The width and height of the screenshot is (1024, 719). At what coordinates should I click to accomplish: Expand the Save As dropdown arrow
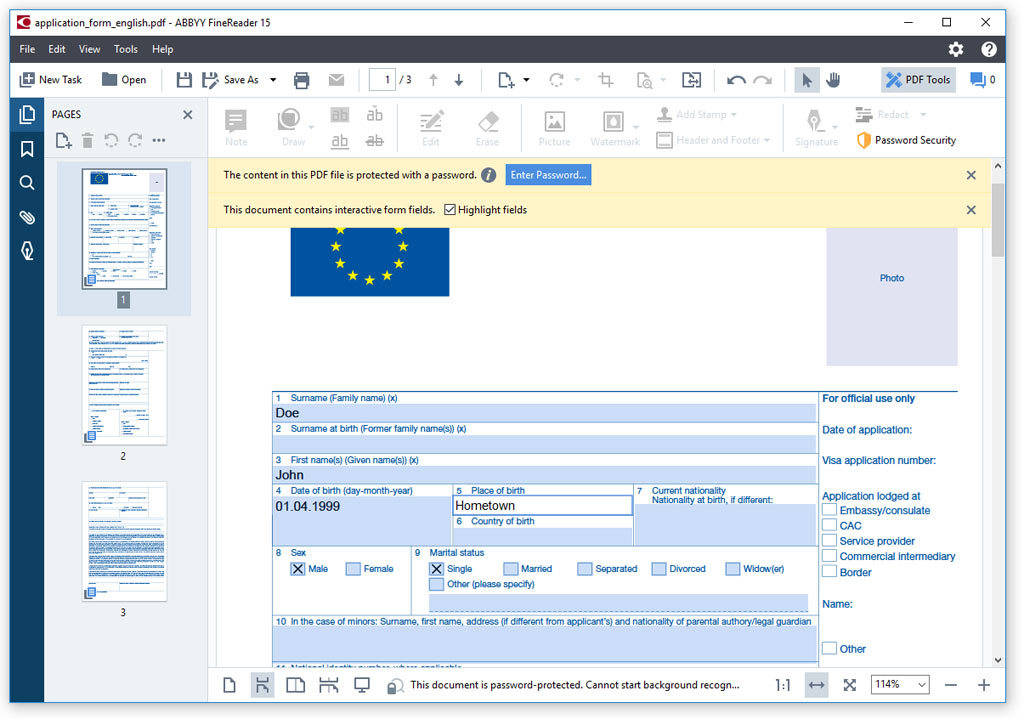tap(273, 80)
